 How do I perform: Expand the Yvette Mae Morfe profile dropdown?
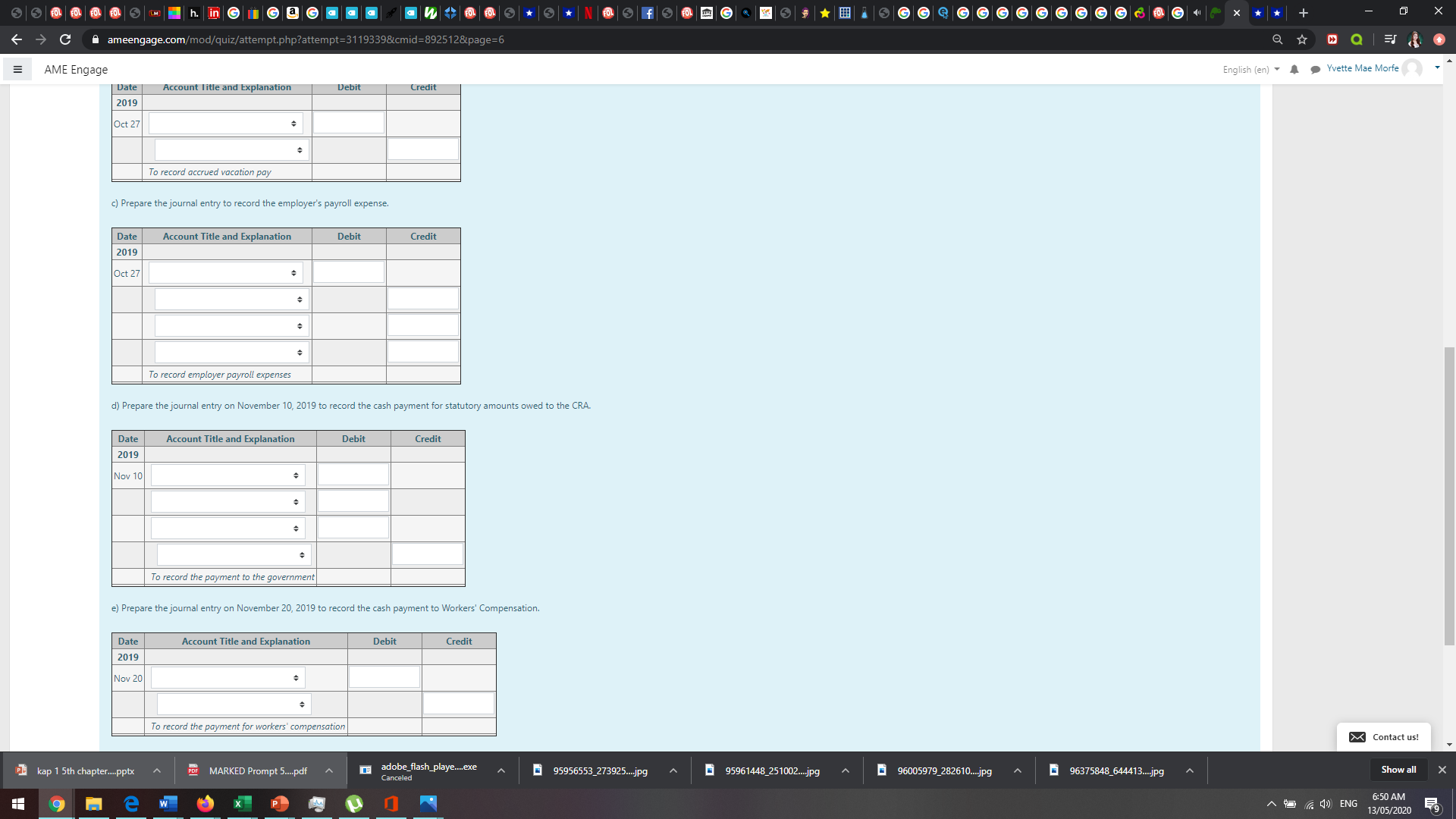coord(1437,67)
